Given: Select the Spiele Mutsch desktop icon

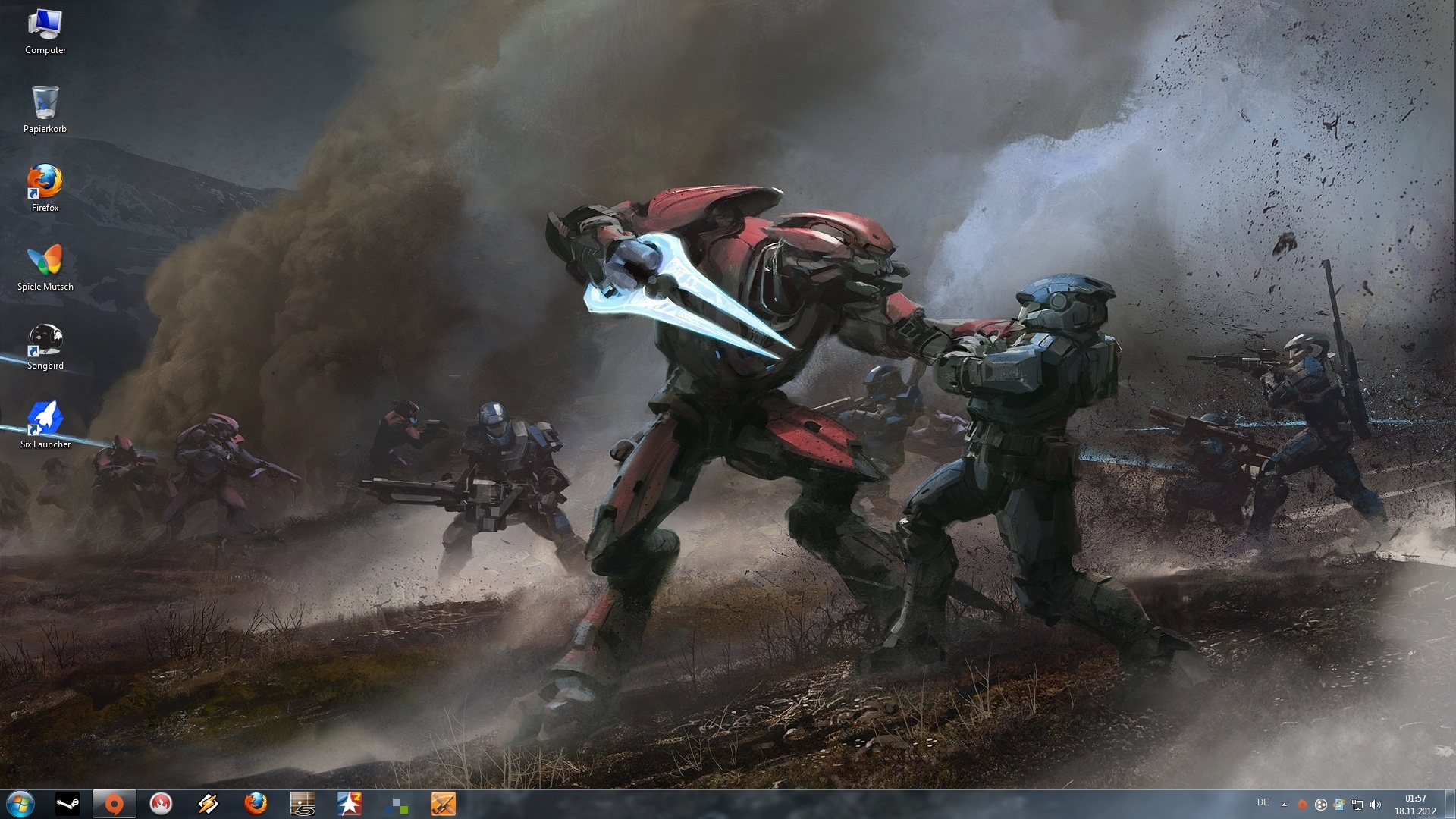Looking at the screenshot, I should pyautogui.click(x=45, y=268).
